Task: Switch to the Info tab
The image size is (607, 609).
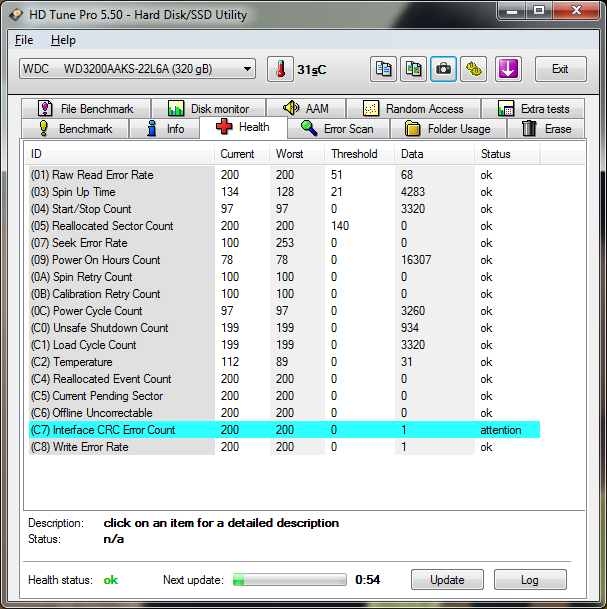Action: pos(165,129)
